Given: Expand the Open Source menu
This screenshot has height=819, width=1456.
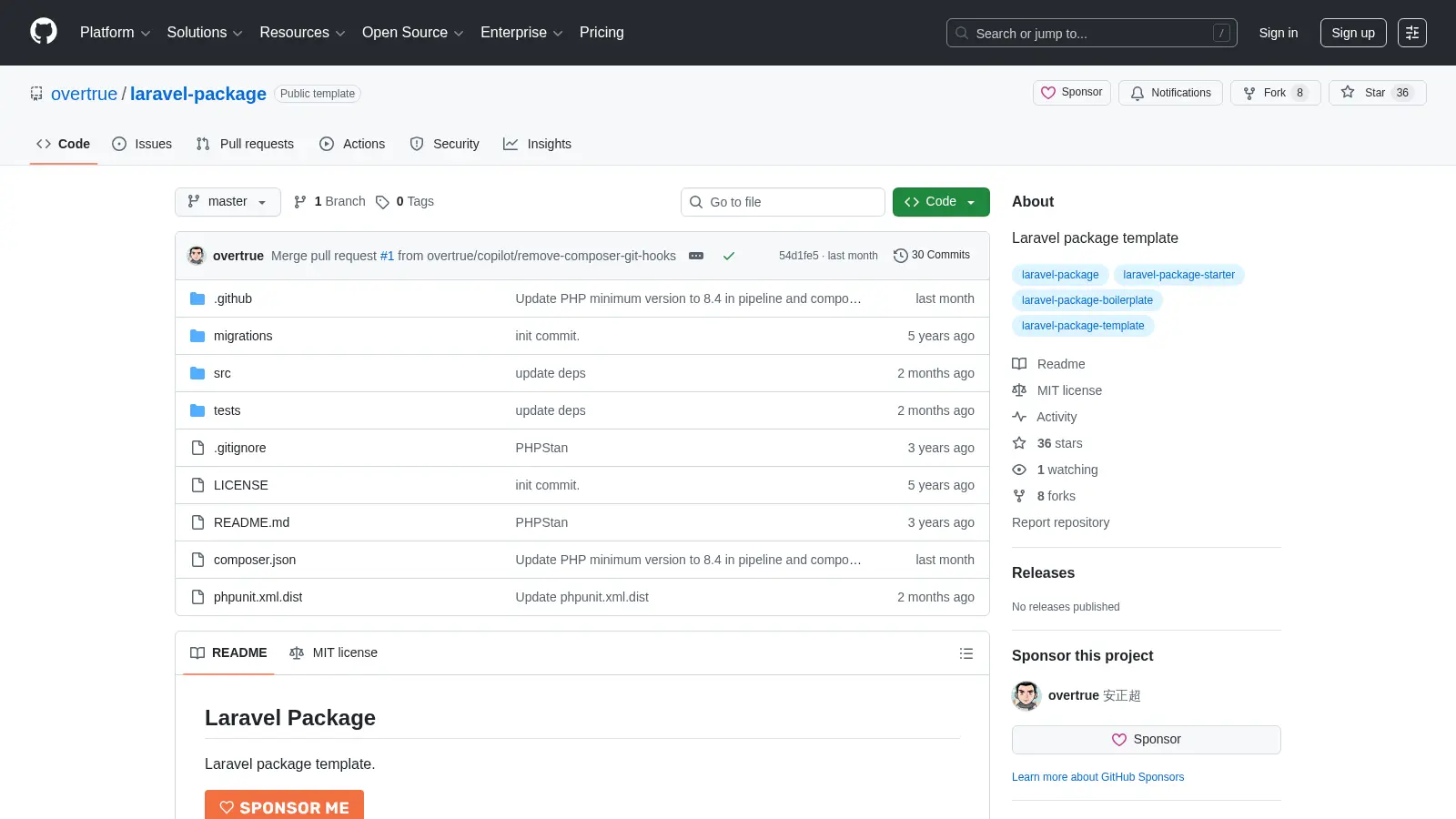Looking at the screenshot, I should [413, 33].
